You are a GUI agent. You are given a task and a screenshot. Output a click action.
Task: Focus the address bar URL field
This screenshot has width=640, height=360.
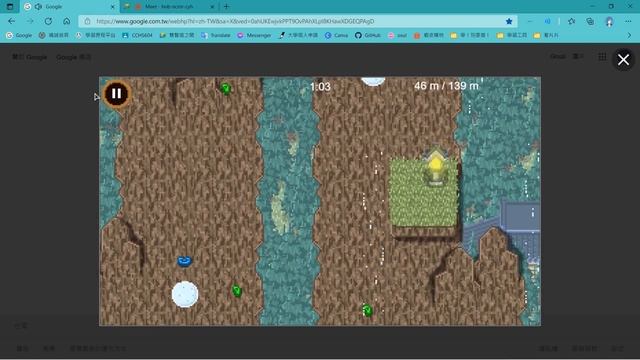(298, 21)
